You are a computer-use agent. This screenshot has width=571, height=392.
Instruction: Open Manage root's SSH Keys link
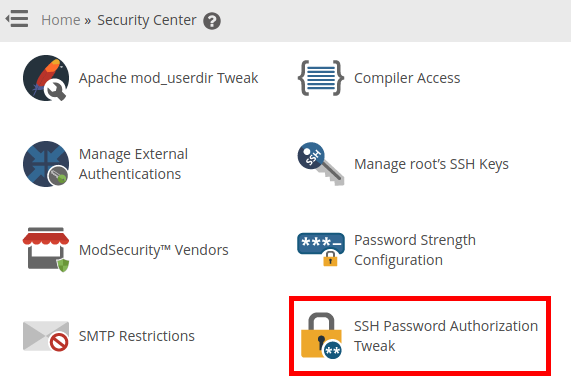pos(432,164)
